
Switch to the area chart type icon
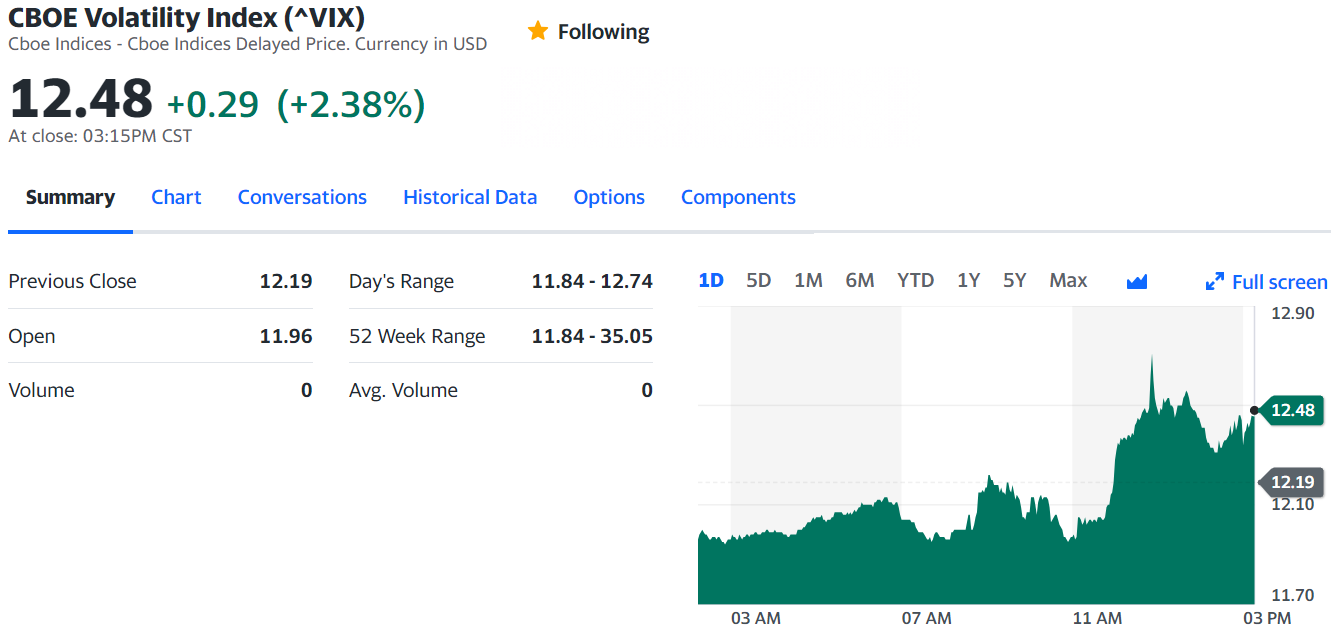tap(1136, 282)
